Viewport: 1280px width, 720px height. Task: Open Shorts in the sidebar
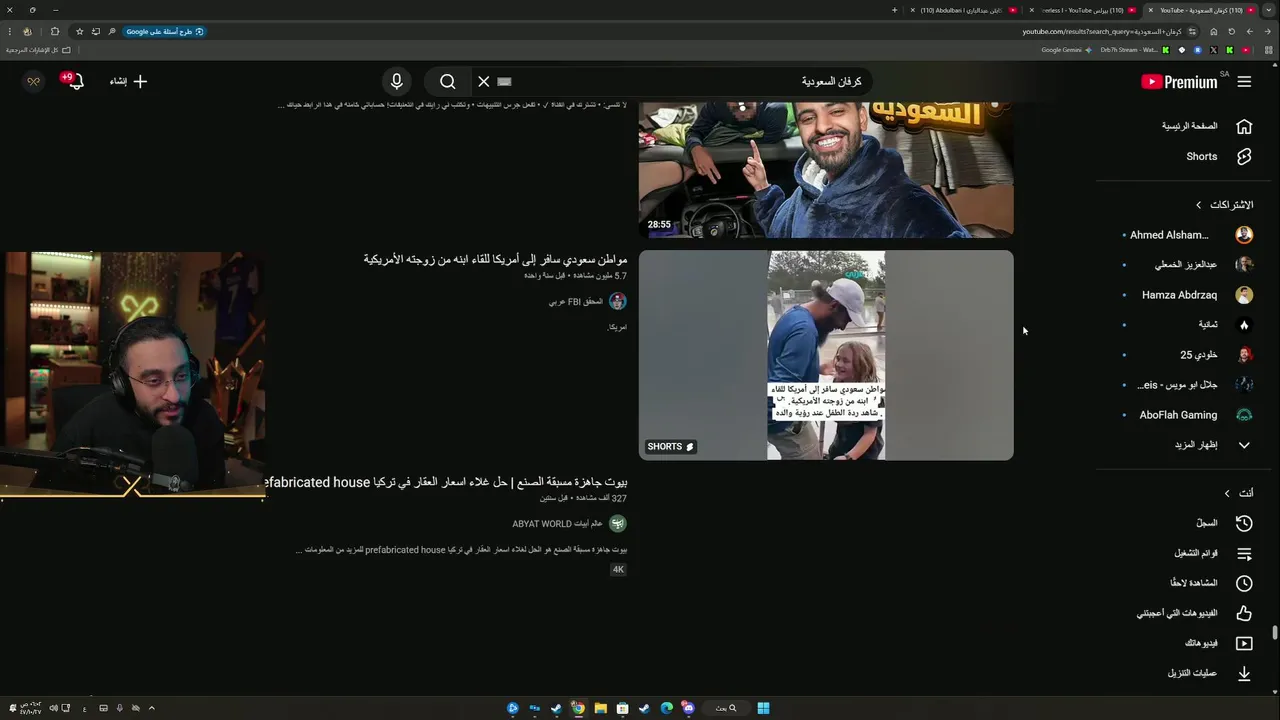point(1185,157)
